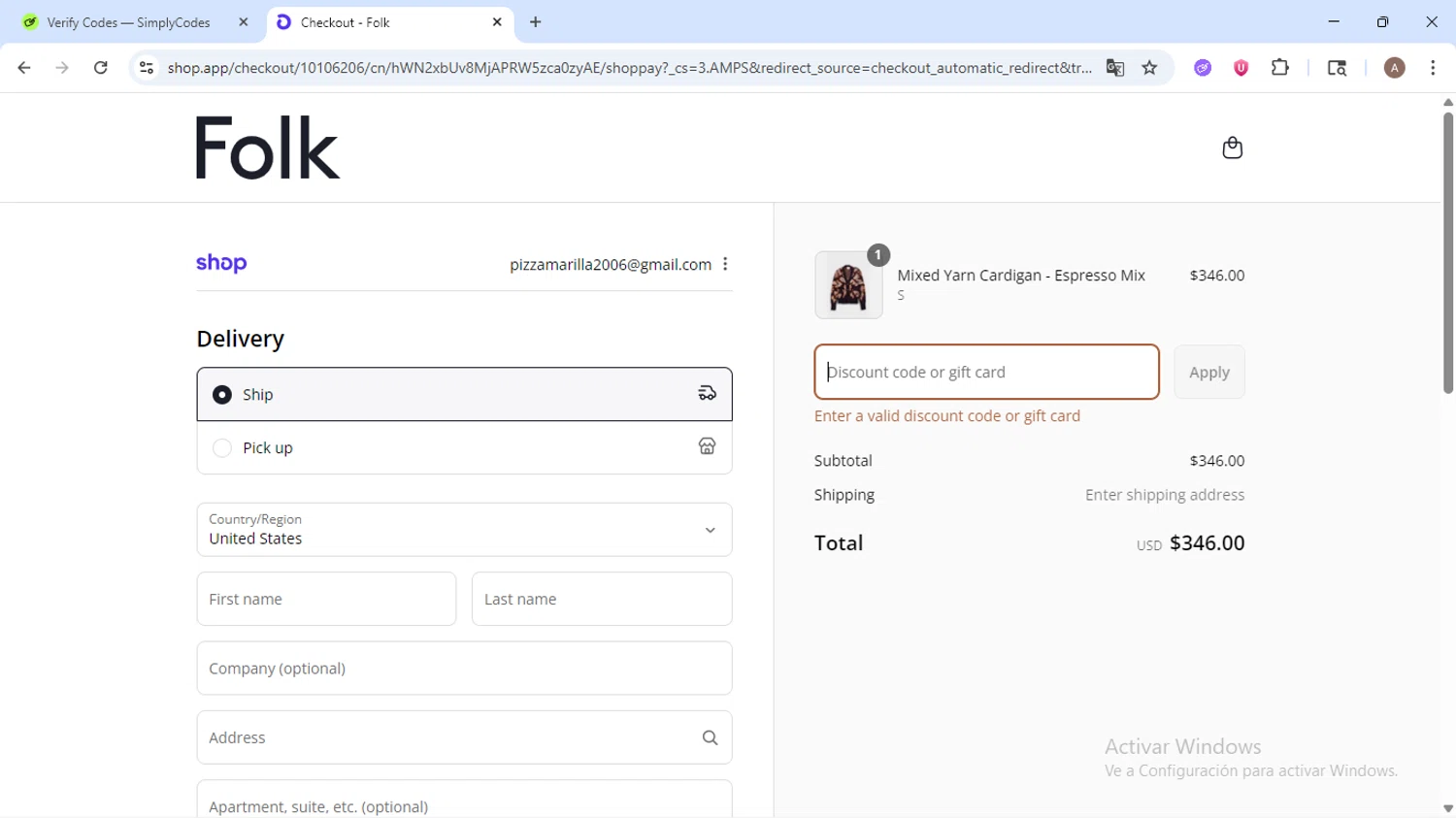Image resolution: width=1456 pixels, height=818 pixels.
Task: Click the page vertical scrollbar thumb
Action: [1447, 252]
